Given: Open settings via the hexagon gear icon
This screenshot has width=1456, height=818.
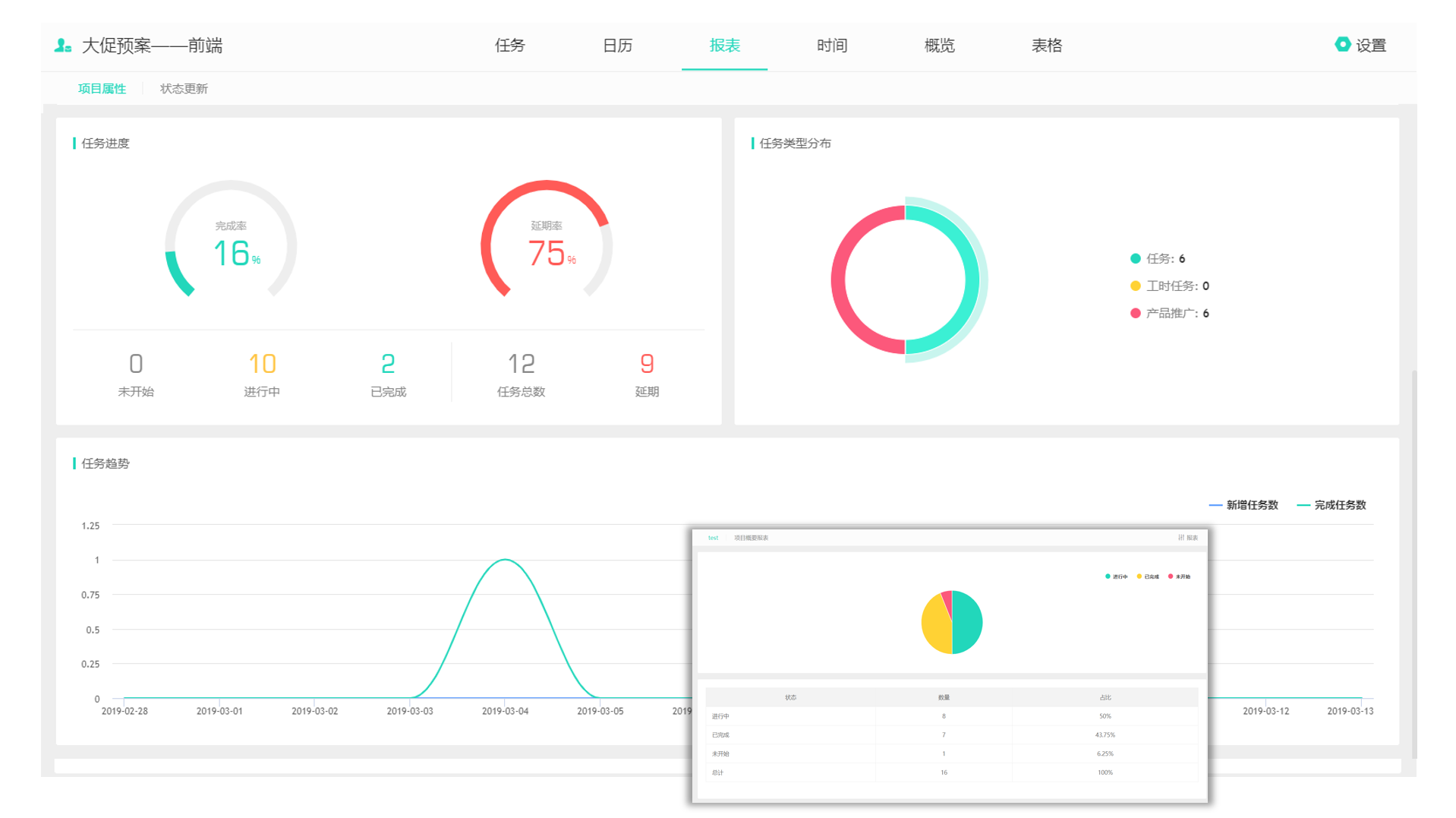Looking at the screenshot, I should (1342, 45).
